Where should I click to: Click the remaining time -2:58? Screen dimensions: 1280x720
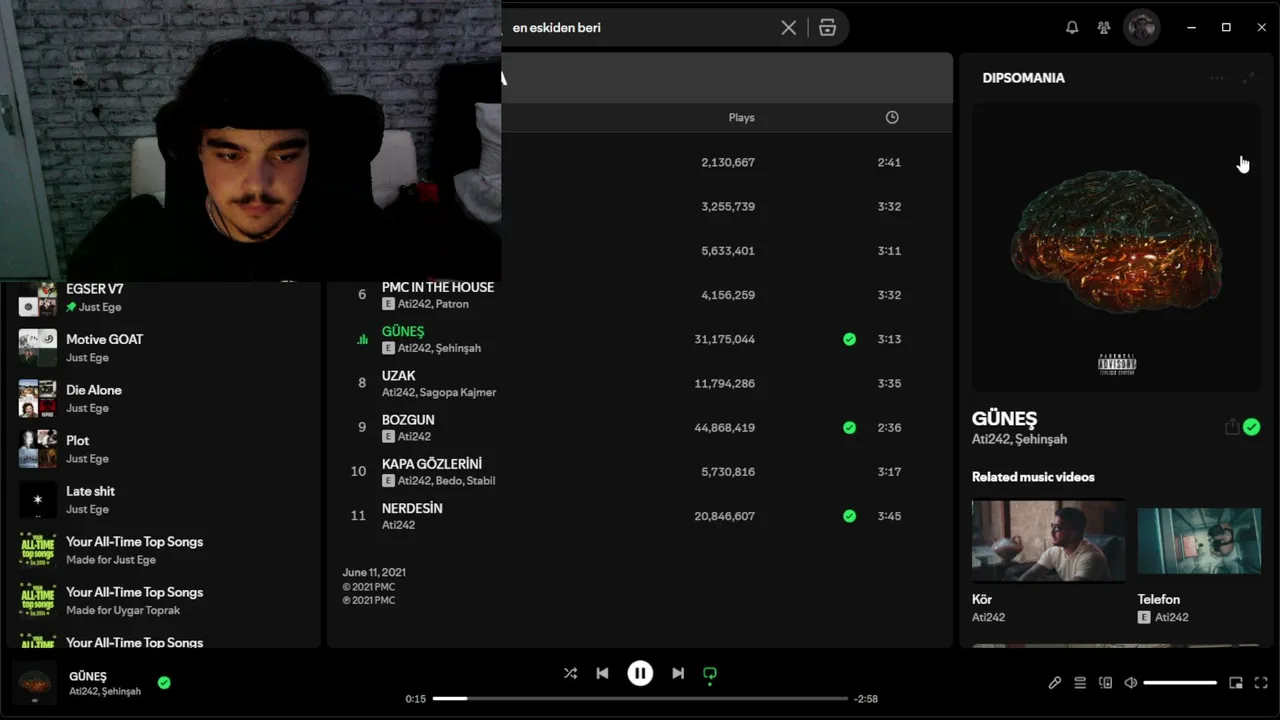click(866, 699)
